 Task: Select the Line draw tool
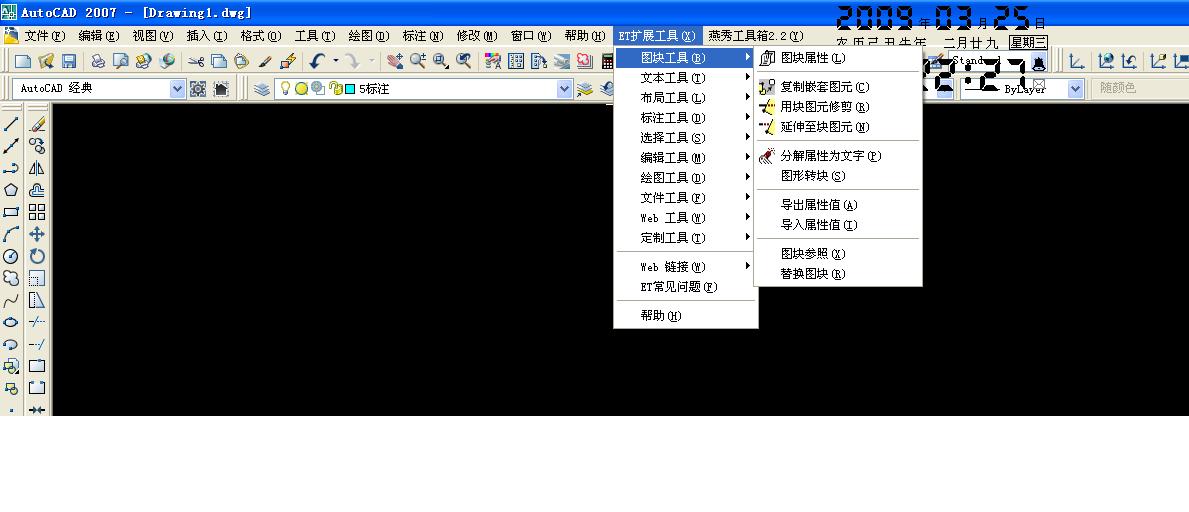pyautogui.click(x=11, y=124)
